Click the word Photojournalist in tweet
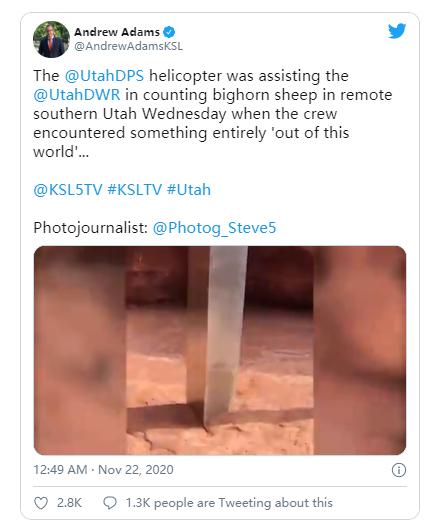The height and width of the screenshot is (524, 443). point(91,228)
